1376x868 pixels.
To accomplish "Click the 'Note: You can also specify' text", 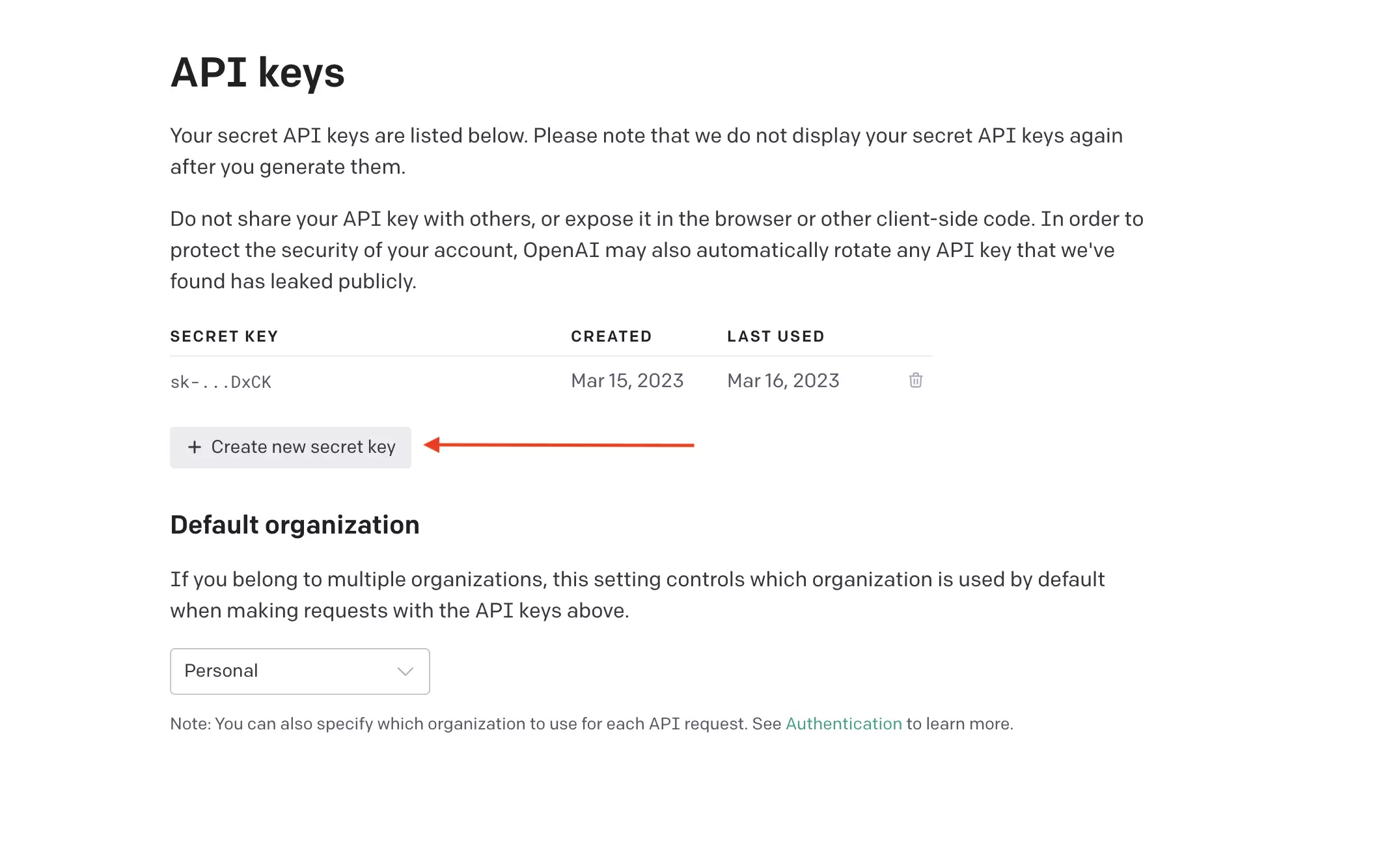I will pyautogui.click(x=592, y=724).
